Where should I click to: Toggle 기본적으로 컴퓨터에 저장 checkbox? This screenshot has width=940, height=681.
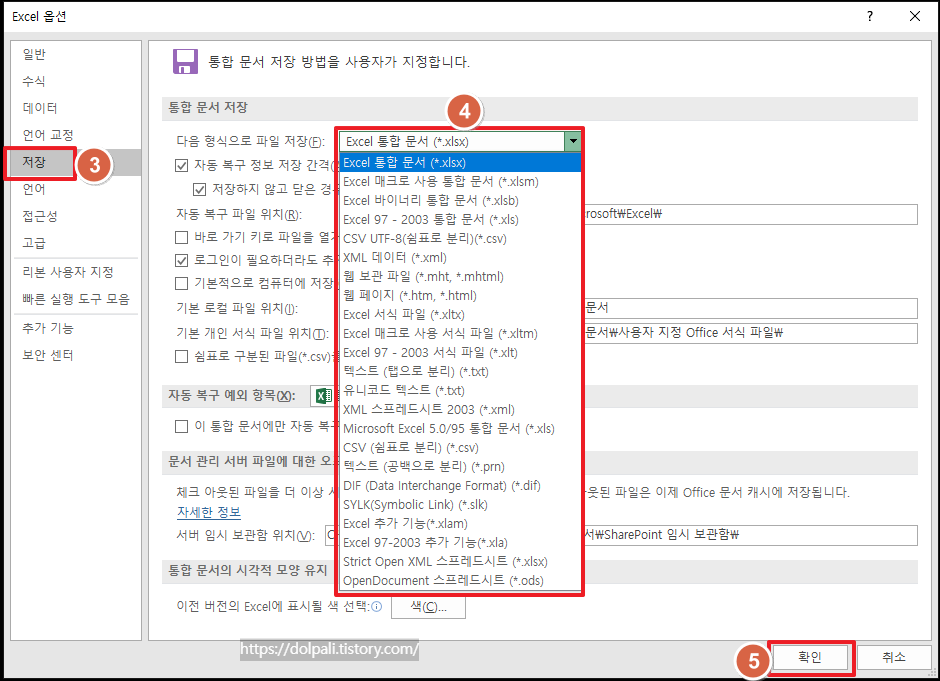pyautogui.click(x=182, y=283)
